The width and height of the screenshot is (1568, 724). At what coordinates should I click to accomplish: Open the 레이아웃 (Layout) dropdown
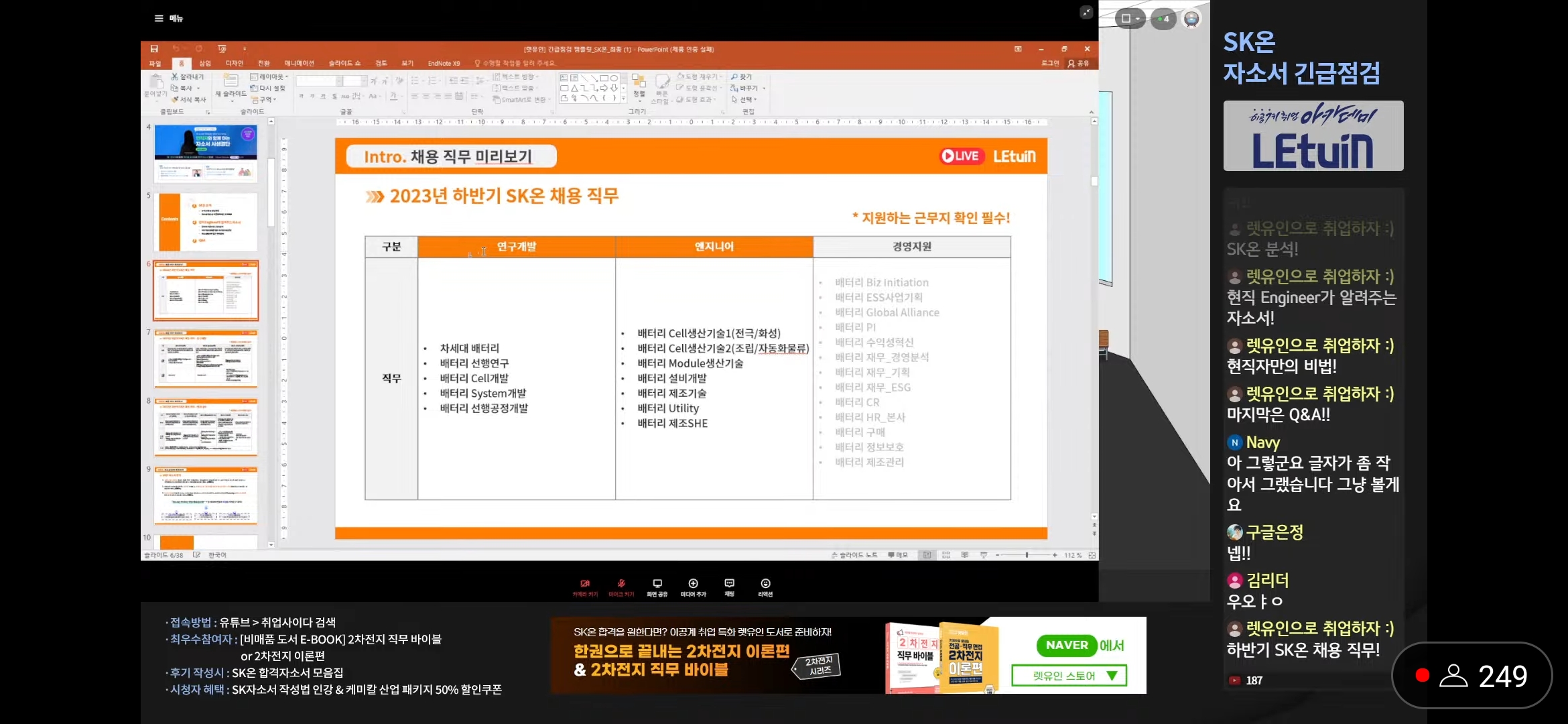coord(269,76)
